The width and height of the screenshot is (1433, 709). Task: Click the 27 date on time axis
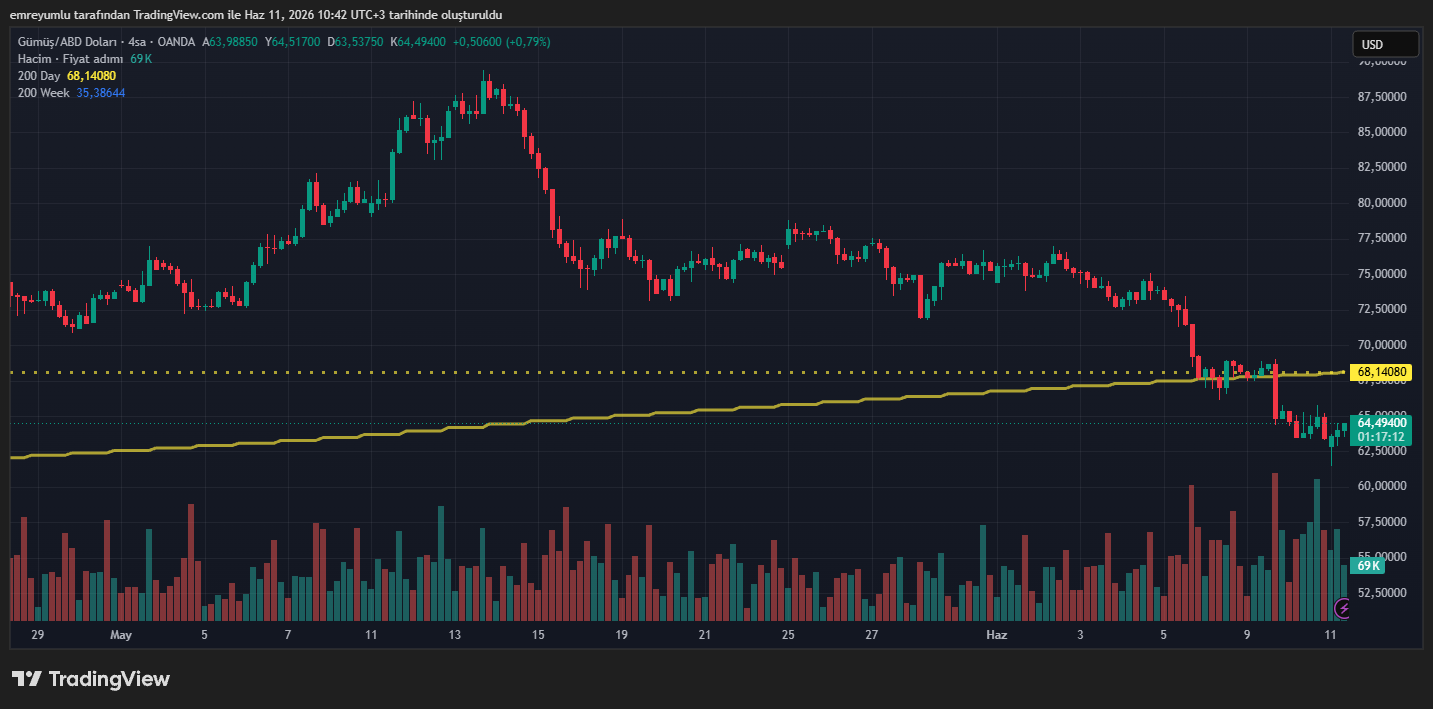(x=872, y=635)
